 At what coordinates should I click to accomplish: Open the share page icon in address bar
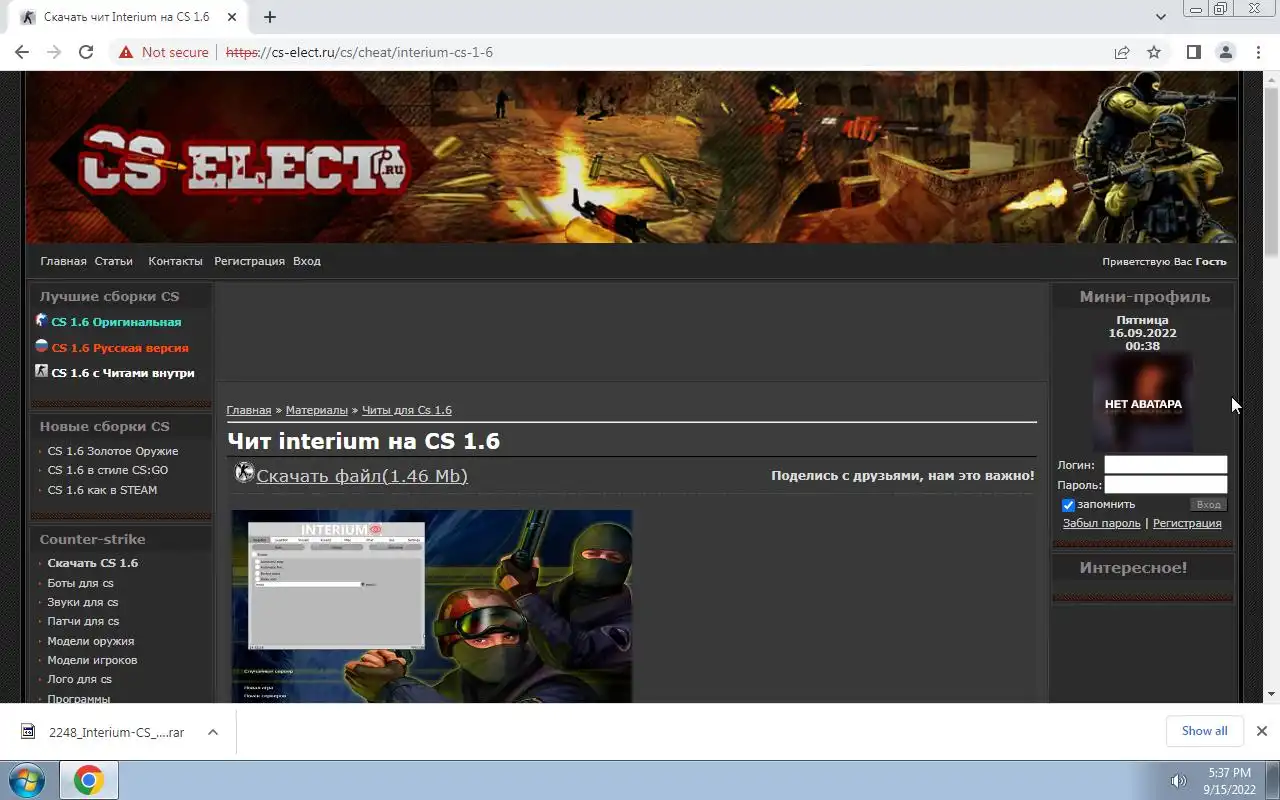click(1122, 52)
